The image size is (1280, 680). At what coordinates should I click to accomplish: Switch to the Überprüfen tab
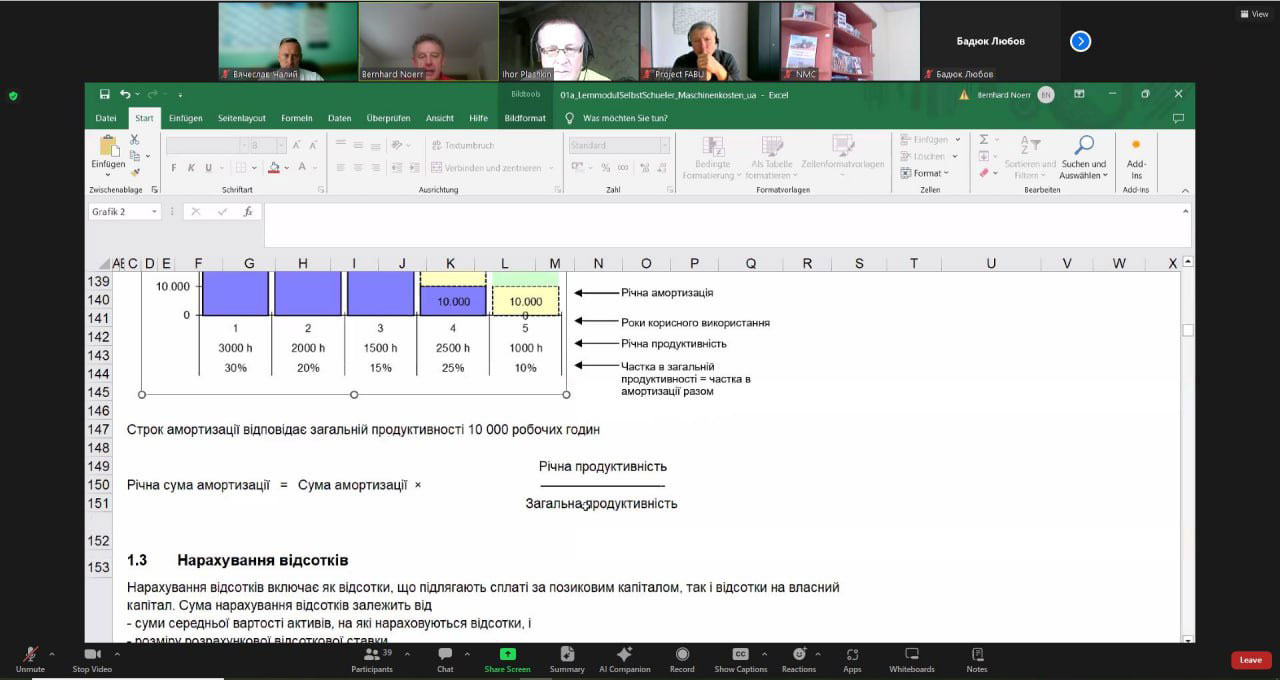[x=389, y=118]
